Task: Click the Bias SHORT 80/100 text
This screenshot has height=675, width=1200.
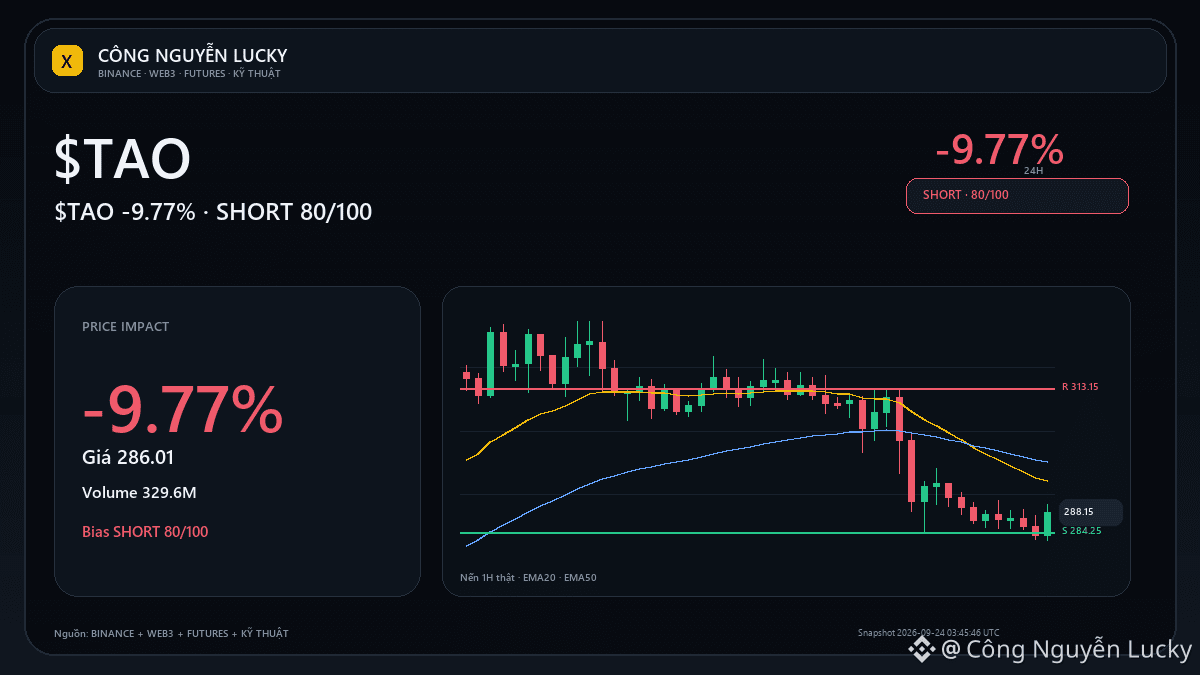Action: [x=145, y=532]
